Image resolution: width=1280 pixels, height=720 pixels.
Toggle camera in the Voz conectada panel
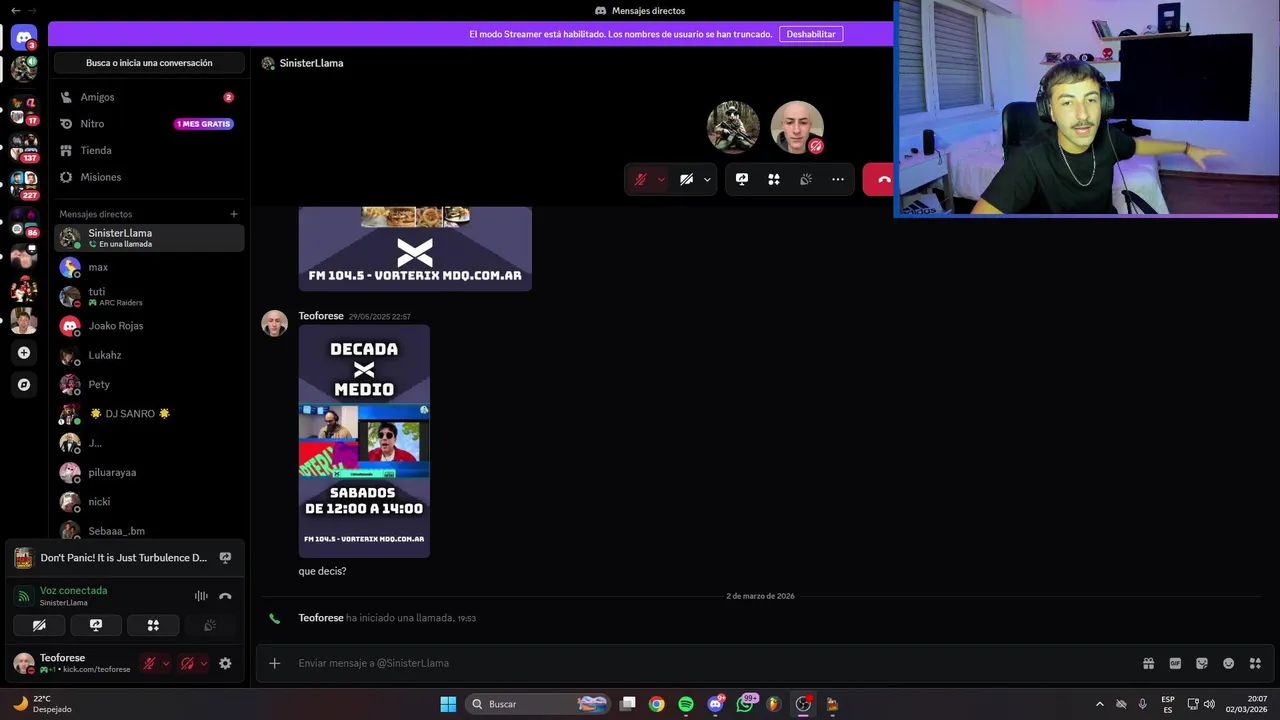click(x=39, y=625)
